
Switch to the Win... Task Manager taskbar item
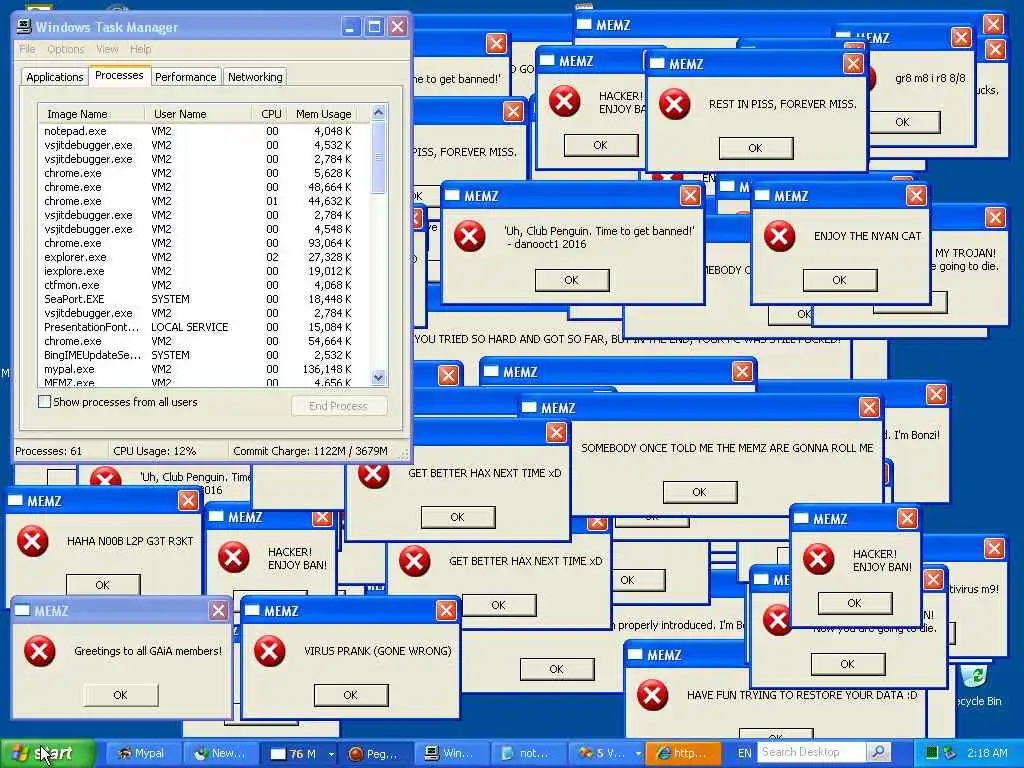click(451, 754)
